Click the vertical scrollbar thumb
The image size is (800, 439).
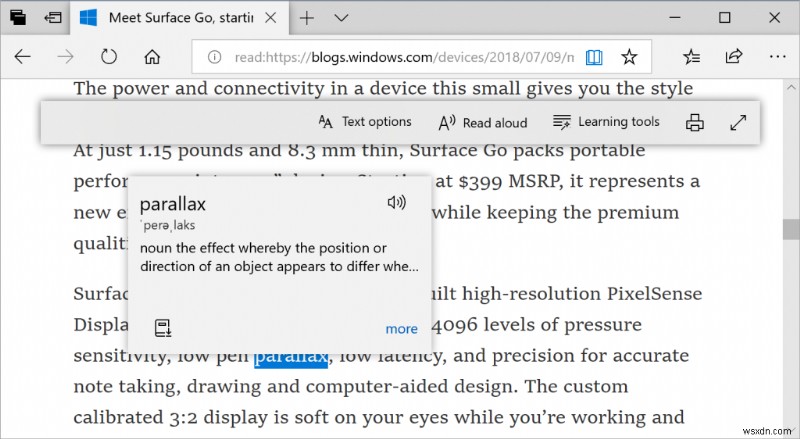tap(790, 229)
